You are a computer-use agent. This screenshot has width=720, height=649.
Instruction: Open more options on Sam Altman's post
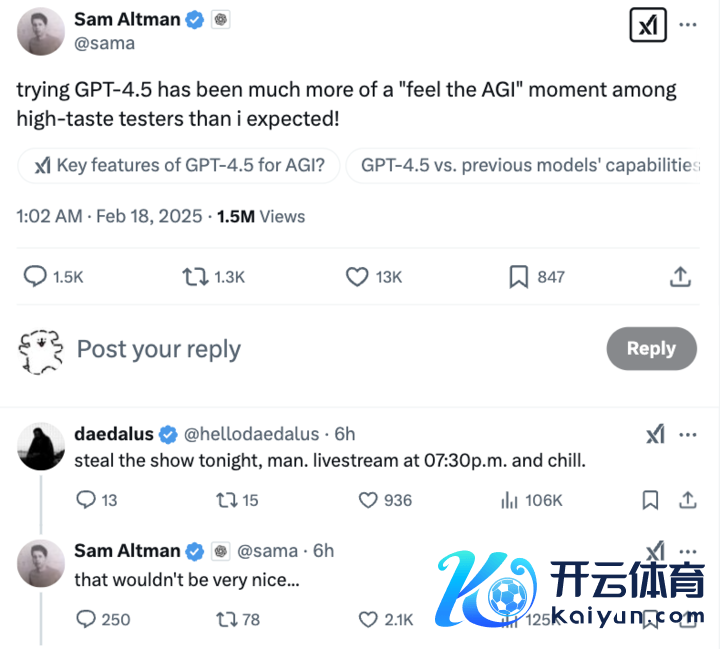coord(688,26)
